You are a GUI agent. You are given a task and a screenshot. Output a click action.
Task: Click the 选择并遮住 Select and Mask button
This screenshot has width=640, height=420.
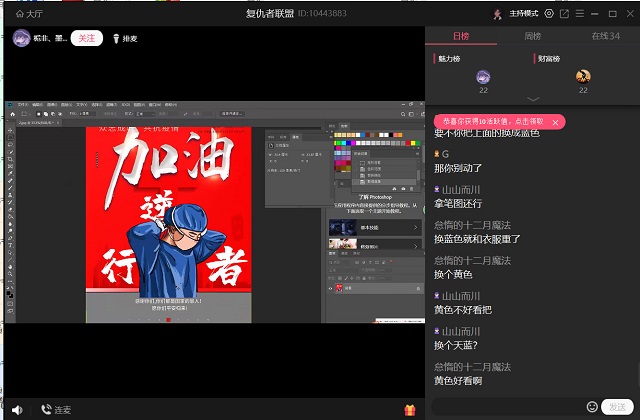(232, 113)
